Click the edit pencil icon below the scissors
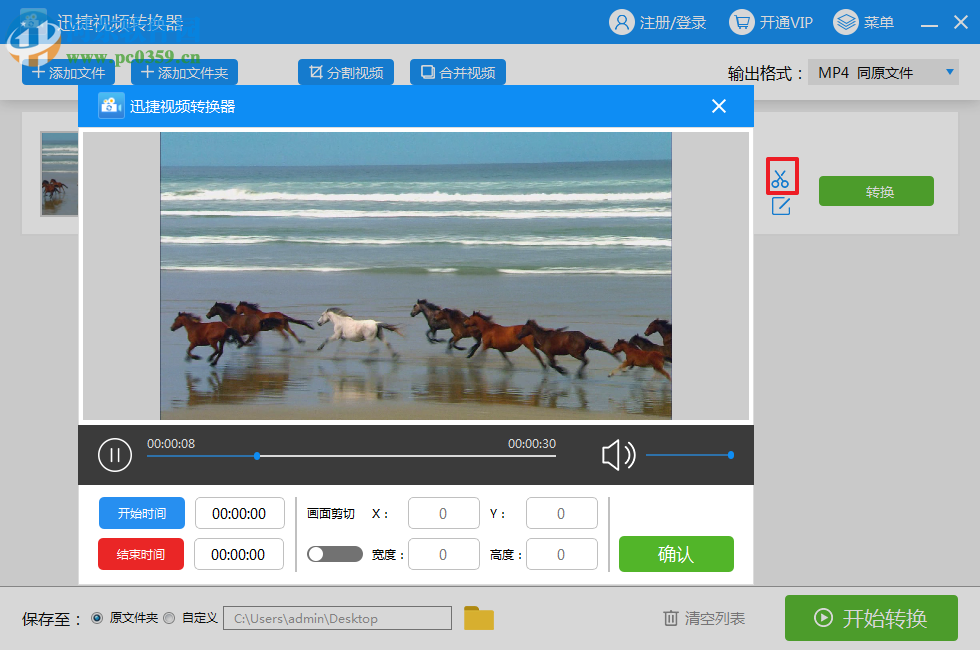The image size is (980, 650). click(781, 205)
